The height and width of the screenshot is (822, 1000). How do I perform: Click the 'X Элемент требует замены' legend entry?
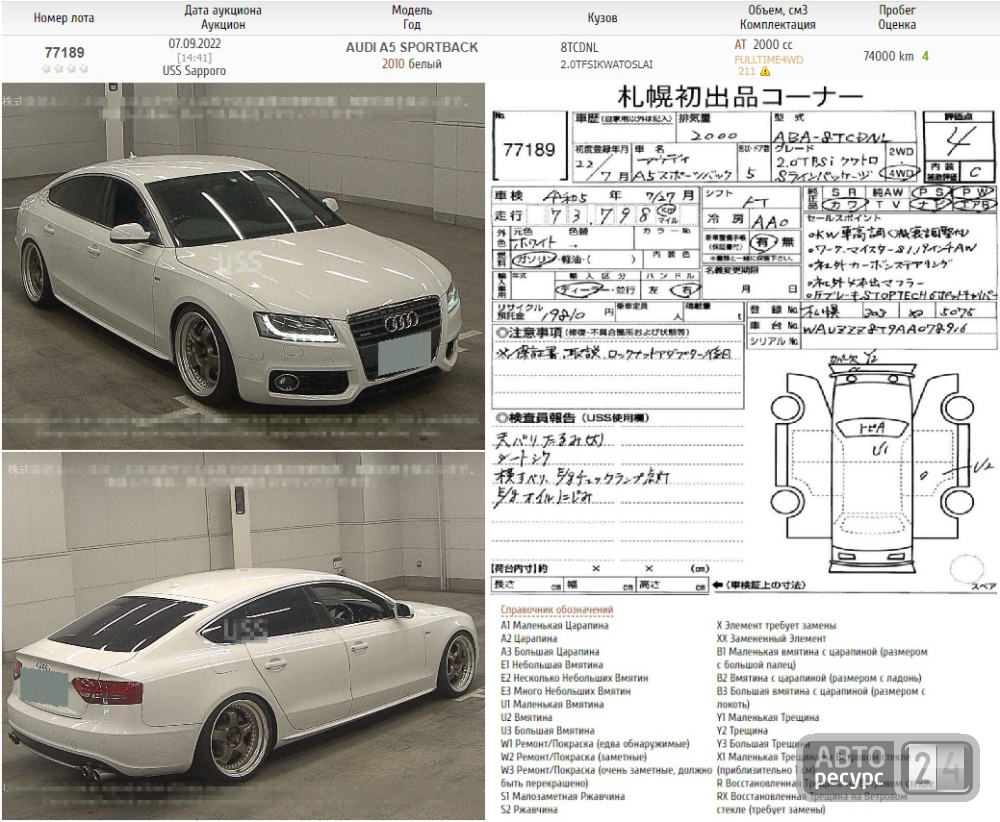pos(776,626)
